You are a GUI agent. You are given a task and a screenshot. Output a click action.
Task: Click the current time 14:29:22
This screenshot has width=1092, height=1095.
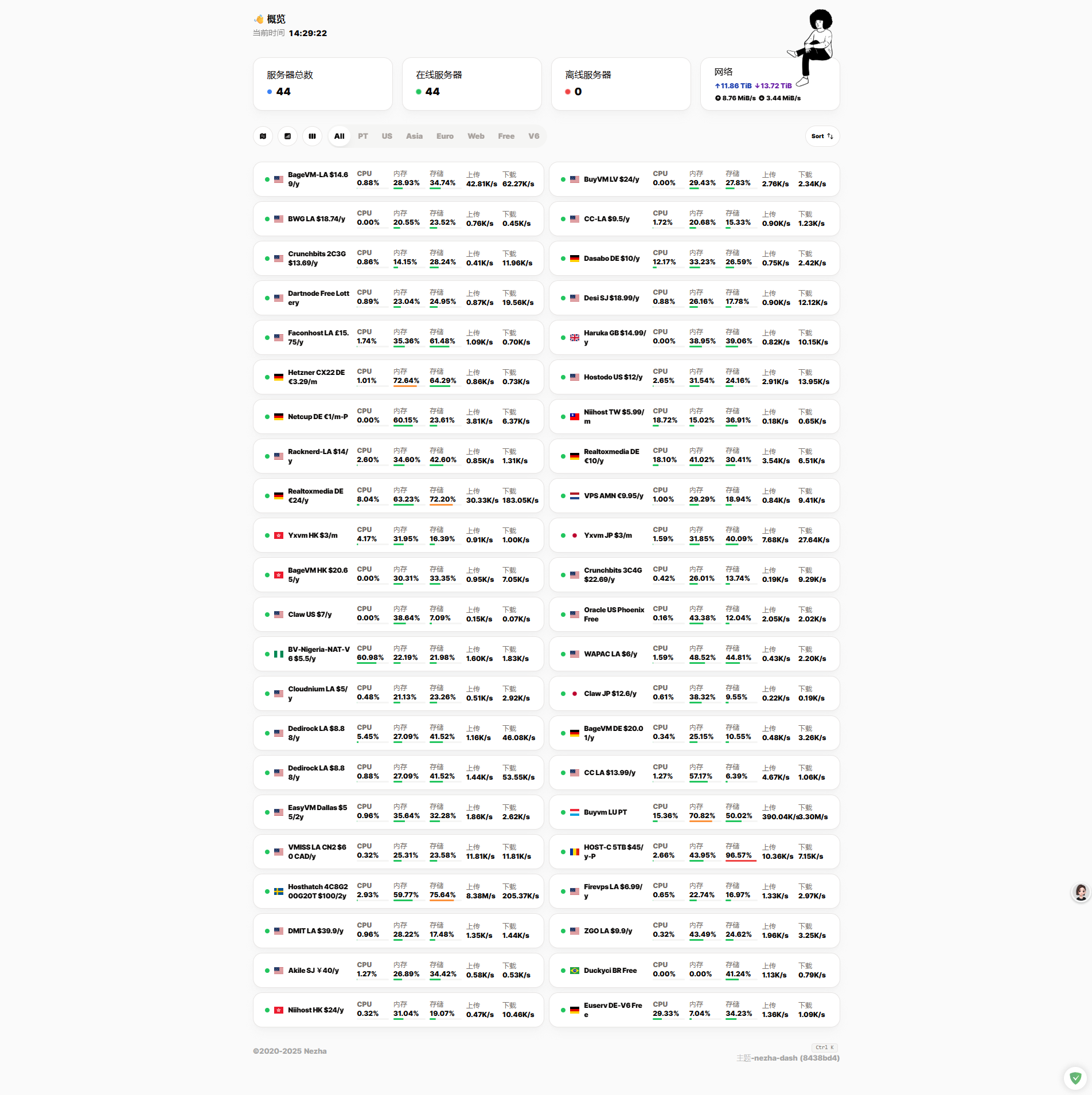click(x=308, y=33)
